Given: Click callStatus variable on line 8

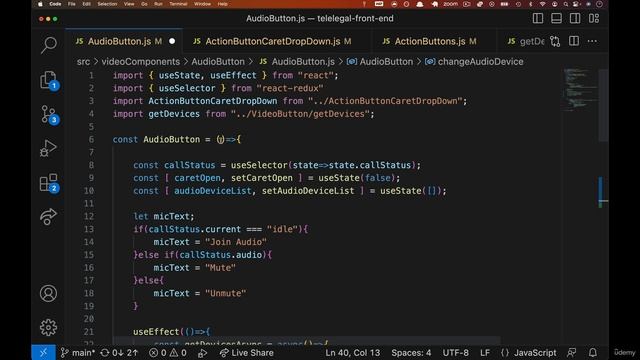Looking at the screenshot, I should 189,165.
